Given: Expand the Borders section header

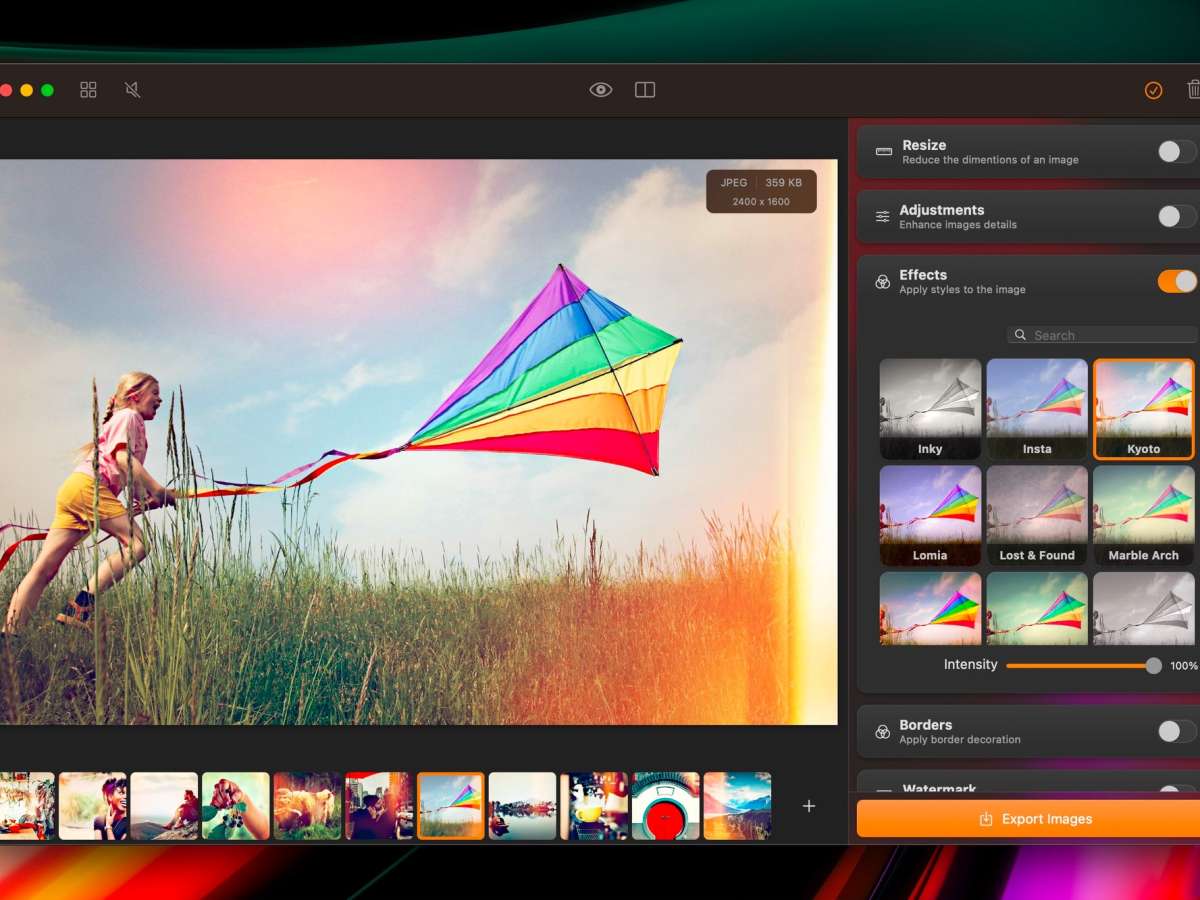Looking at the screenshot, I should pos(925,731).
